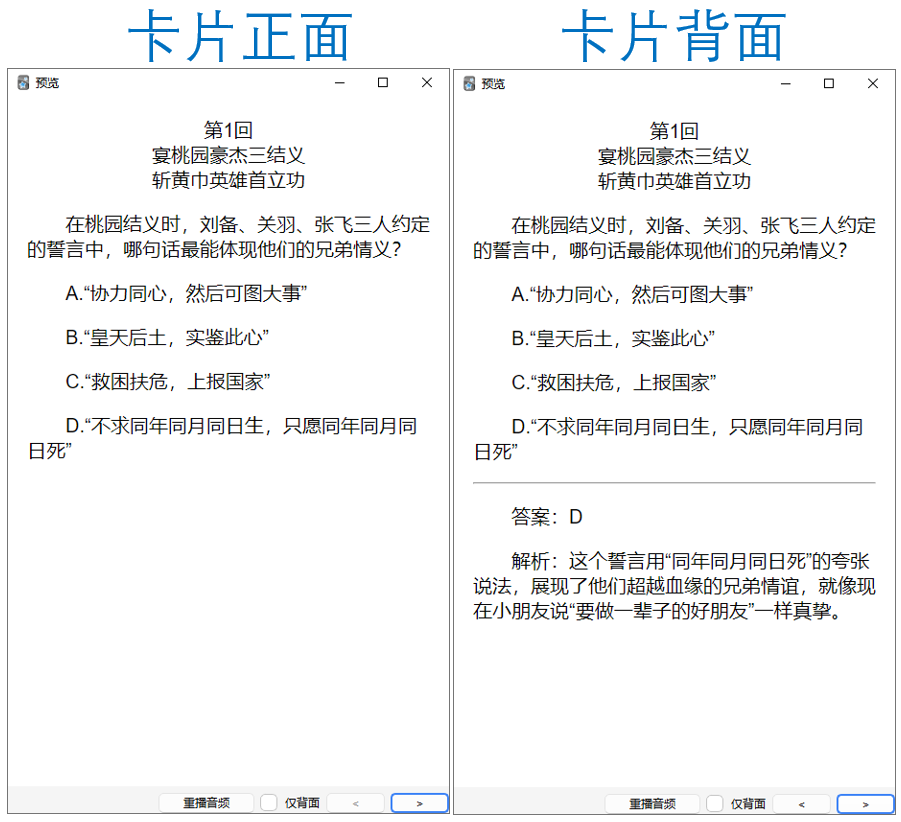Close the right preview window
Image resolution: width=901 pixels, height=822 pixels.
tap(873, 84)
